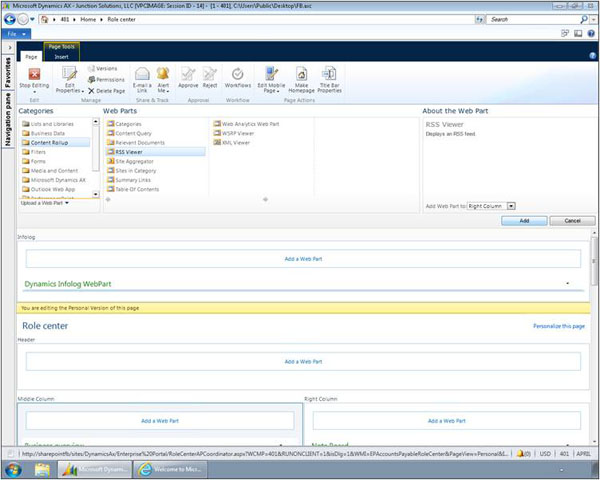Click E-mail a Link icon
The width and height of the screenshot is (600, 480).
tap(142, 73)
